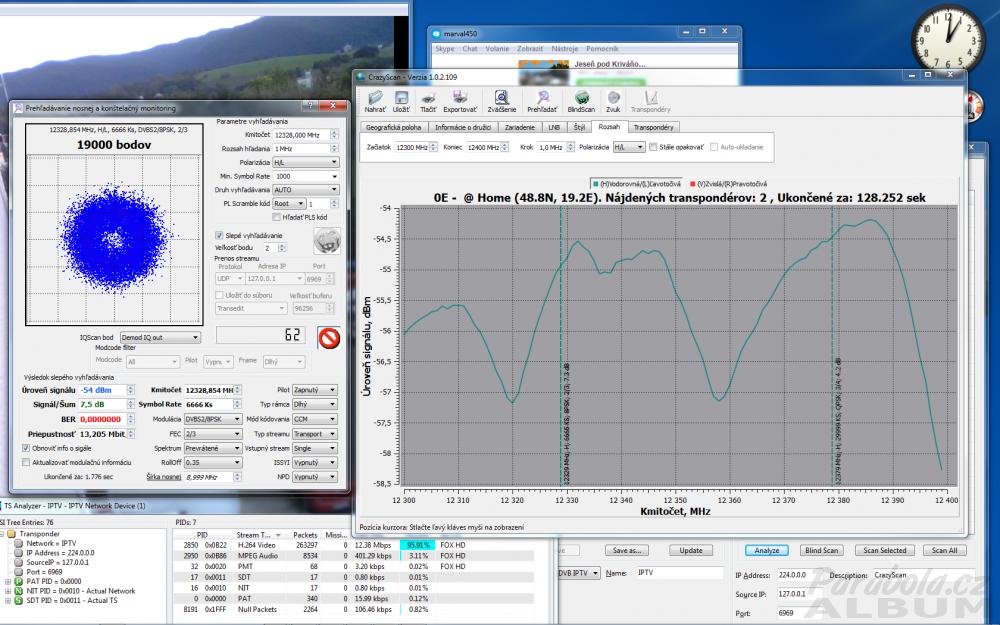Switch to the Geografická poloha tab
The image size is (1000, 625).
[x=393, y=128]
